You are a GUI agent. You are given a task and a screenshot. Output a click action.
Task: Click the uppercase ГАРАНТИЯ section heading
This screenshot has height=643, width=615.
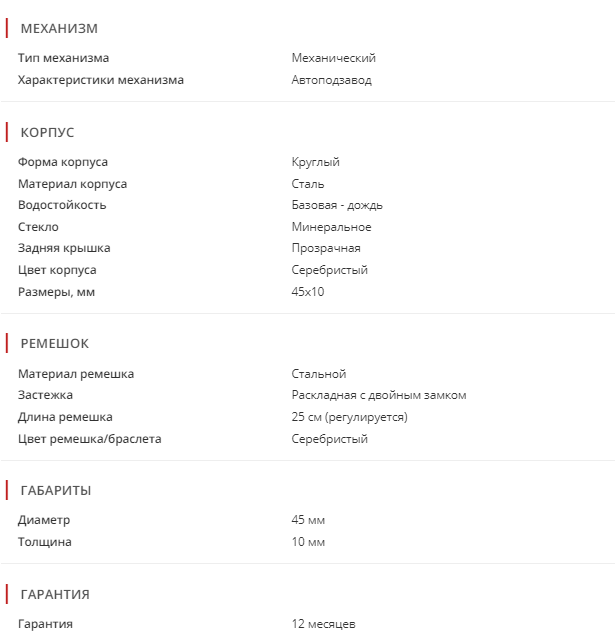tap(55, 594)
